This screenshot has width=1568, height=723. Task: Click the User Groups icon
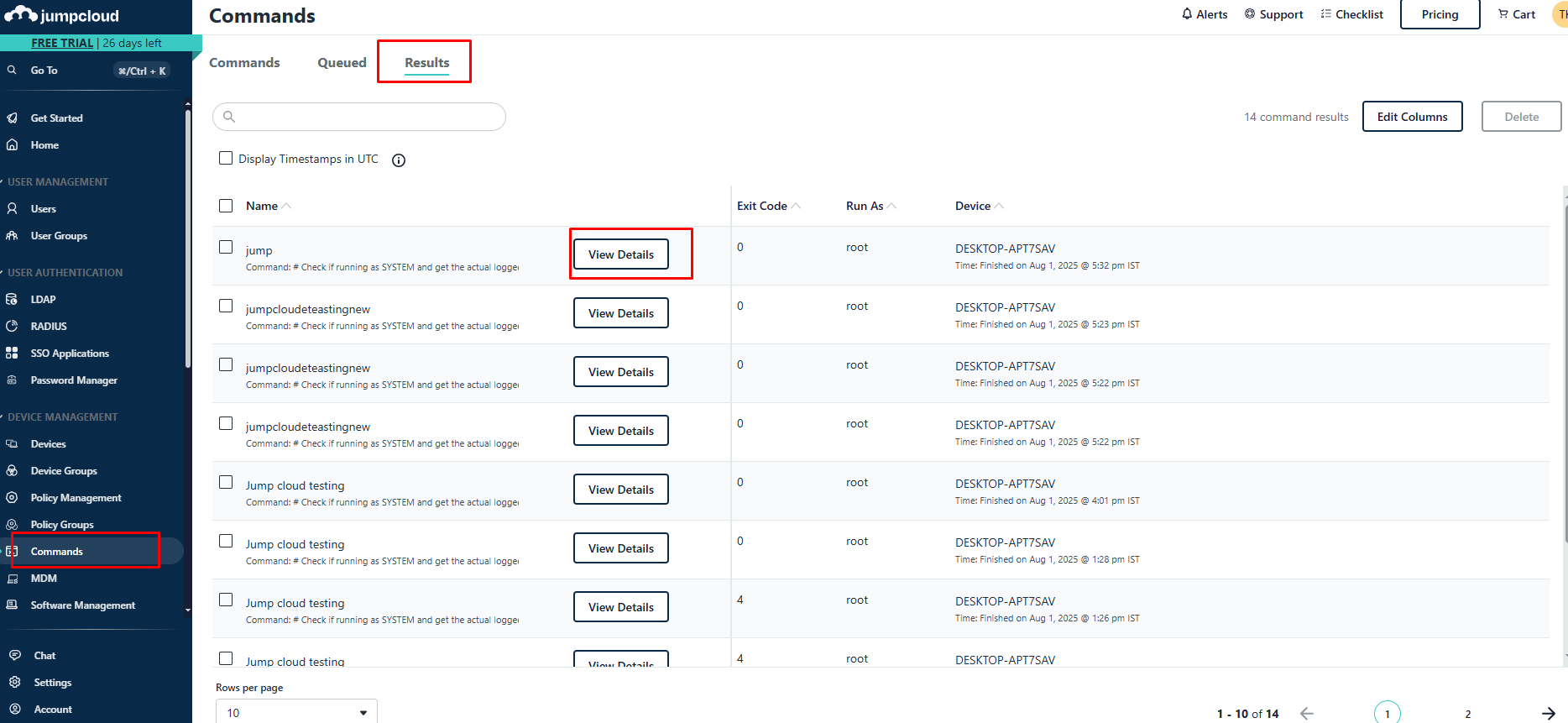click(12, 236)
